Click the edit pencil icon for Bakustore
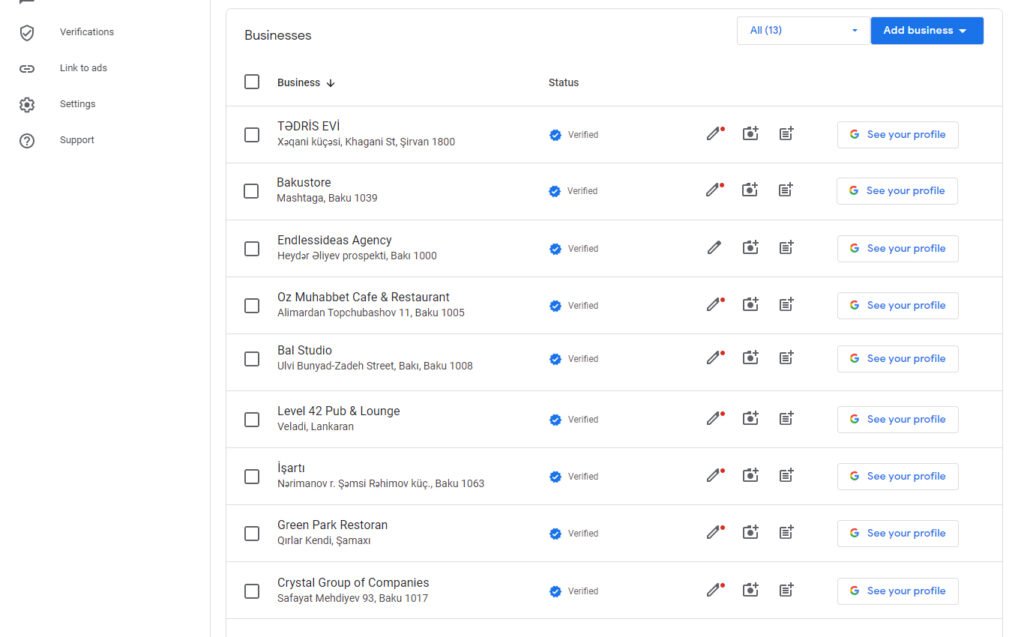This screenshot has height=637, width=1024. coord(713,190)
